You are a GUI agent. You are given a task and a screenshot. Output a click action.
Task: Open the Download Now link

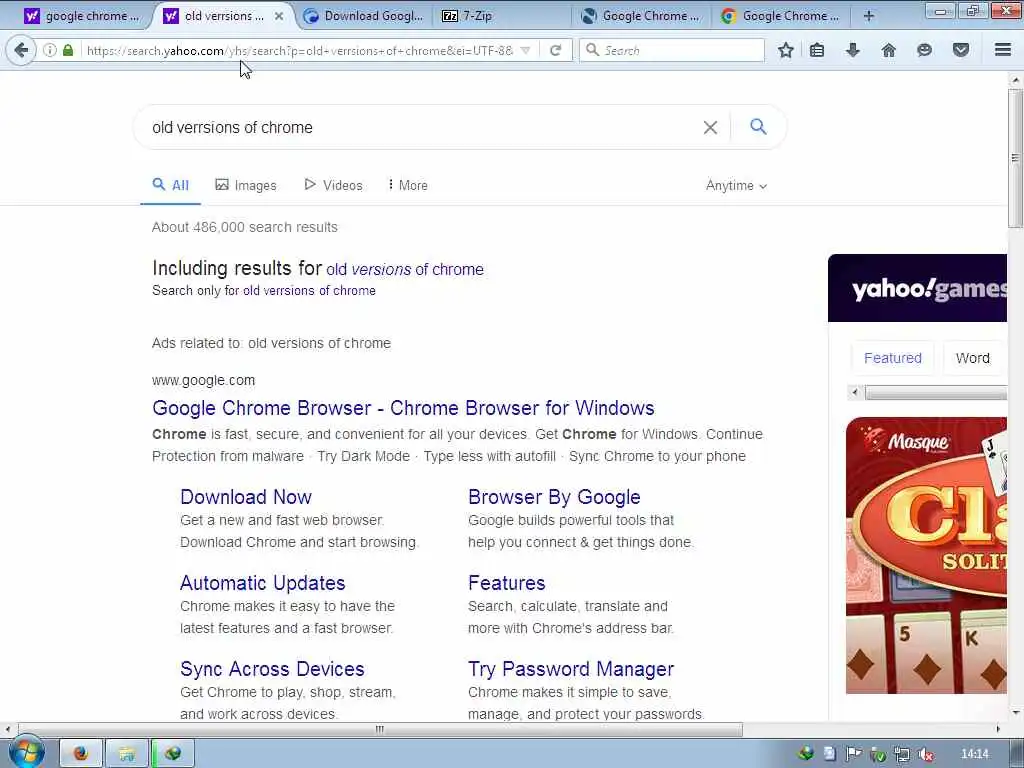246,497
